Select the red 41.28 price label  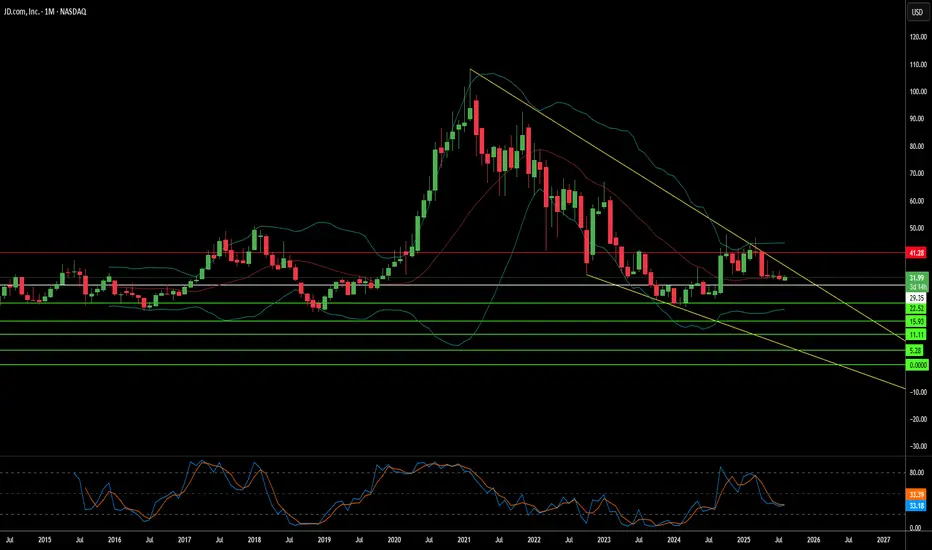(917, 253)
